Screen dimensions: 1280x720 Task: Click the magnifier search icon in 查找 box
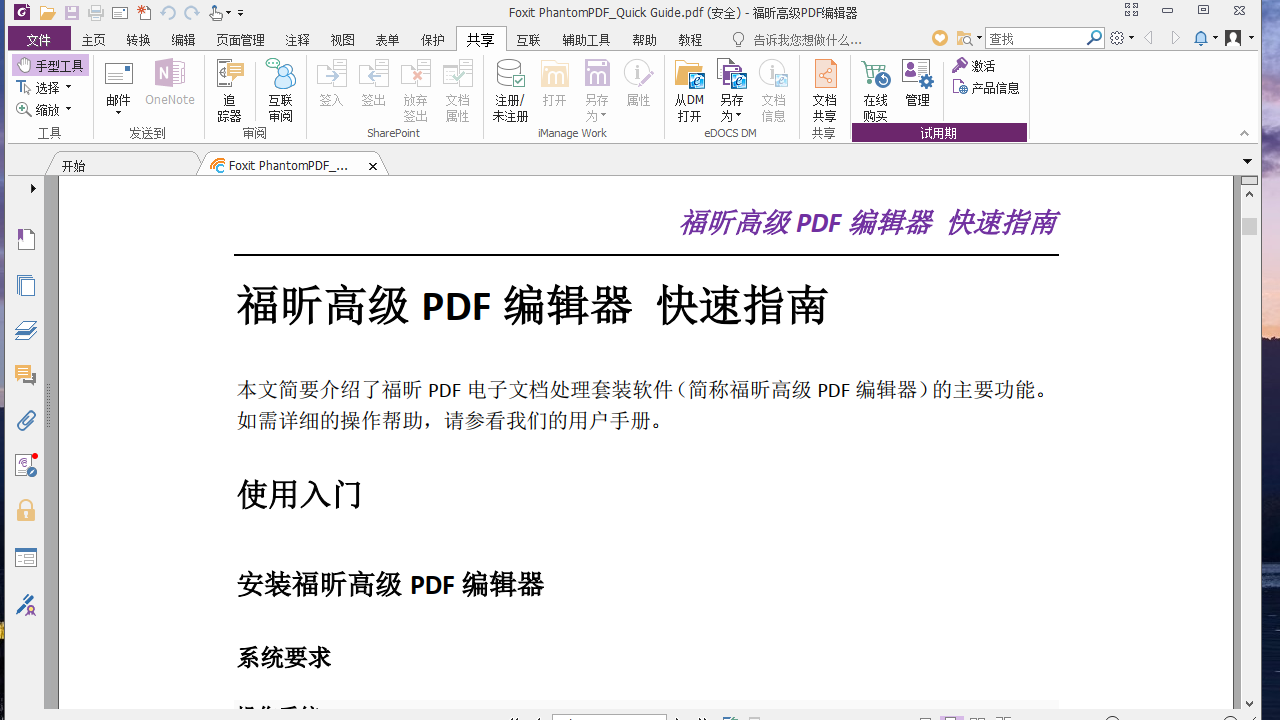(1095, 38)
